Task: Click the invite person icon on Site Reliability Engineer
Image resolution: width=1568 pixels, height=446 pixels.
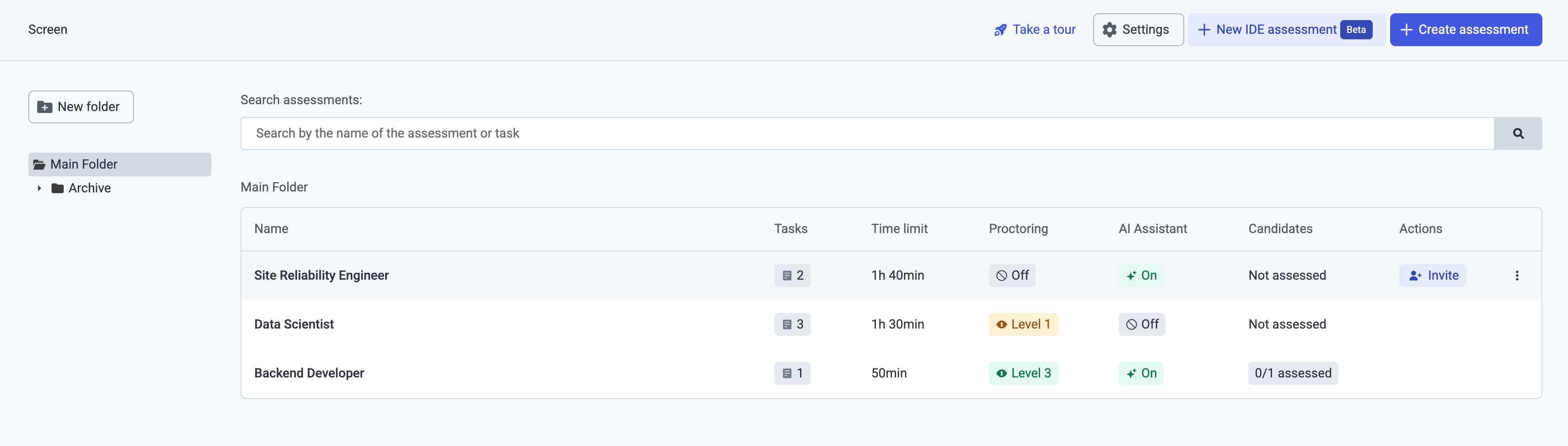Action: [x=1415, y=275]
